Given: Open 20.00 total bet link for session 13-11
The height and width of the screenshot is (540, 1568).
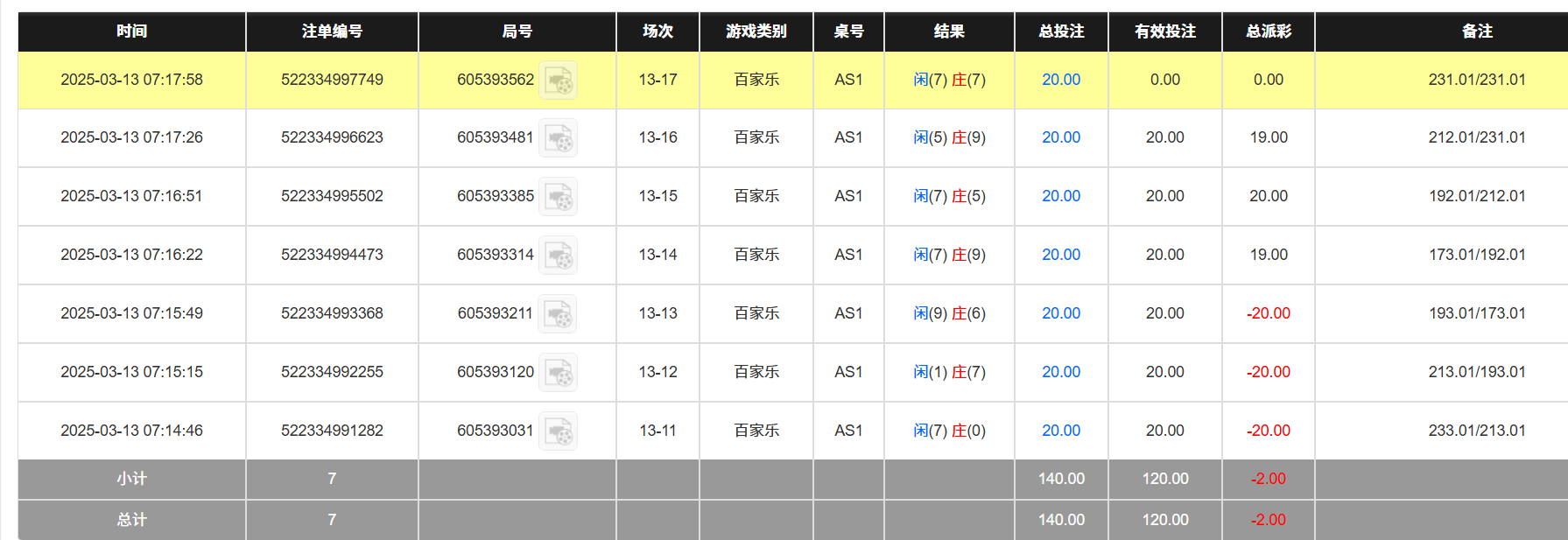Looking at the screenshot, I should [x=1060, y=431].
